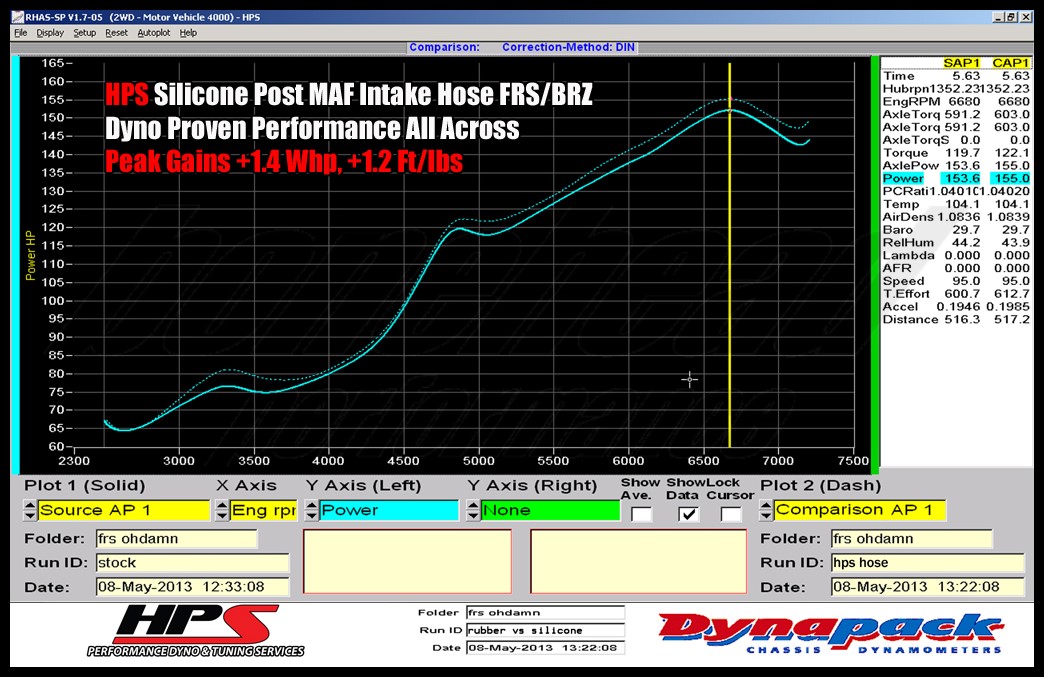The height and width of the screenshot is (677, 1044).
Task: Click the Speed row label
Action: [x=904, y=281]
